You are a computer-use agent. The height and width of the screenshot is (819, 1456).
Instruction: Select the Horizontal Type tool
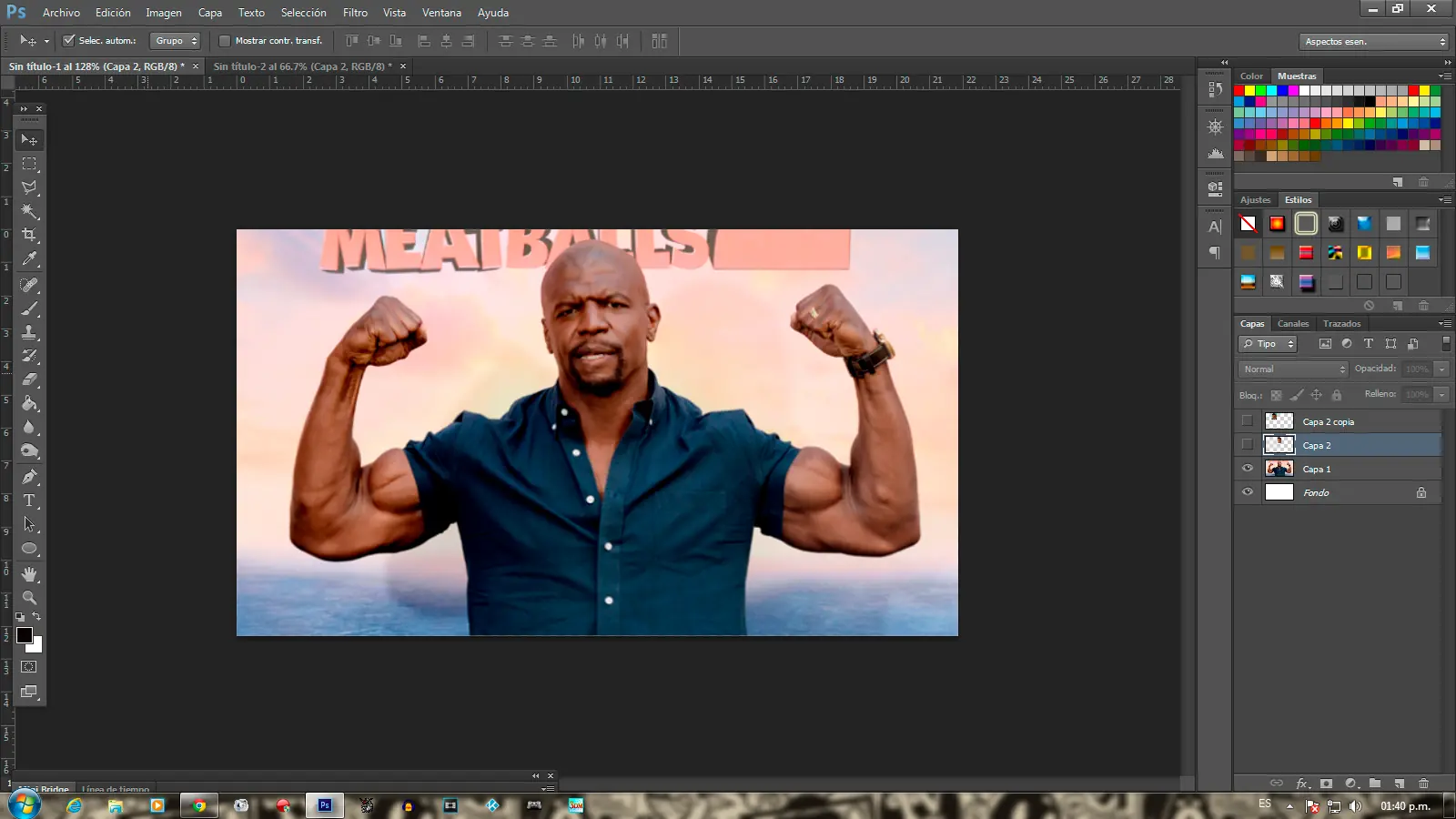29,500
